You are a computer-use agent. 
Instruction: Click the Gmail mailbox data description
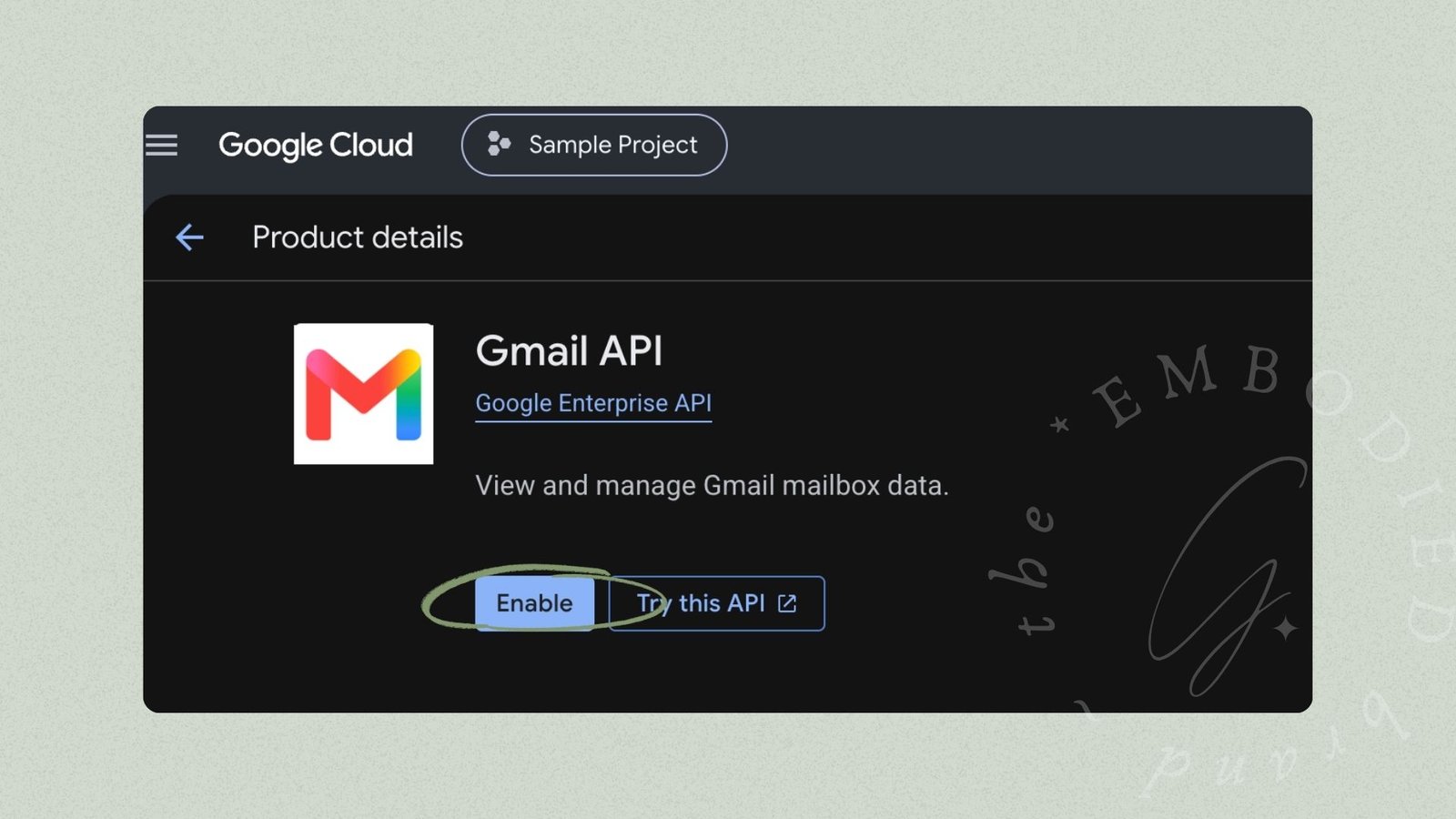pos(712,486)
